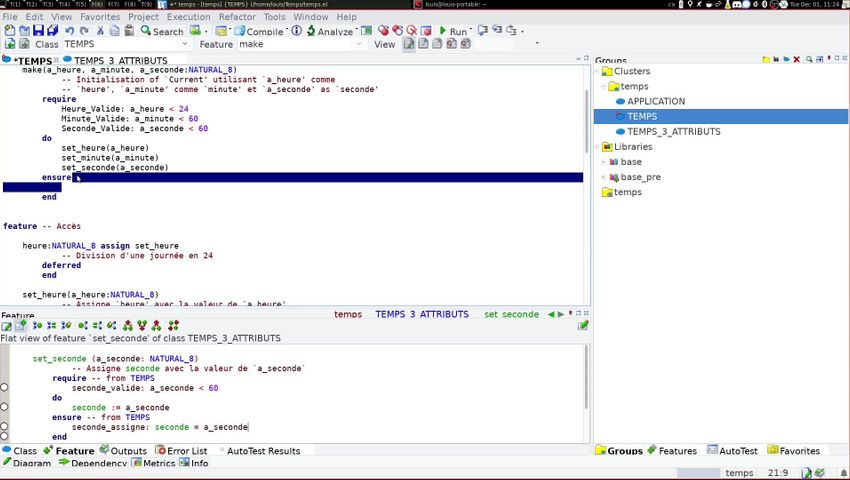Click the Analyze button
Image resolution: width=850 pixels, height=480 pixels.
pos(330,31)
